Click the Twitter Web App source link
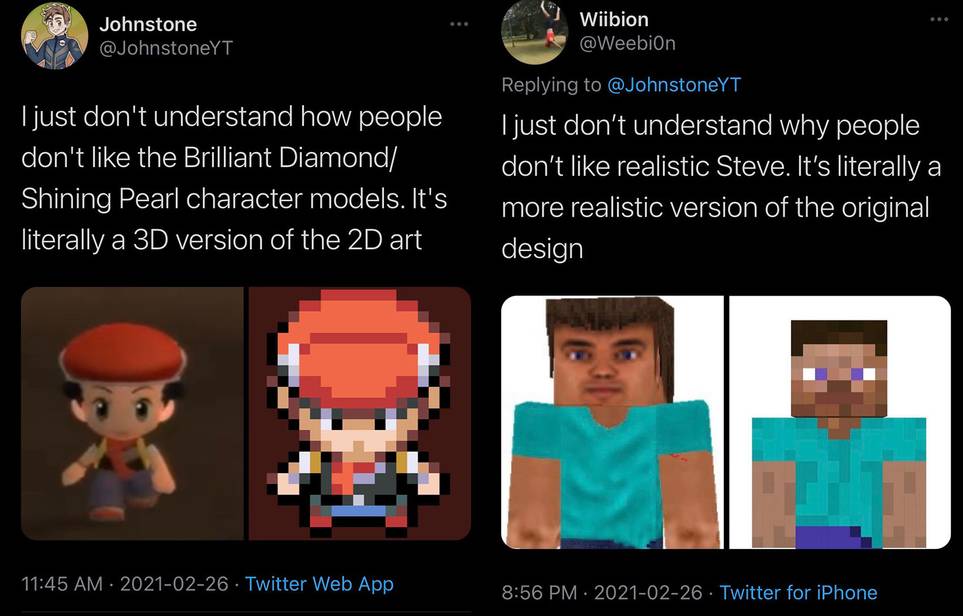This screenshot has width=963, height=616. coord(319,584)
